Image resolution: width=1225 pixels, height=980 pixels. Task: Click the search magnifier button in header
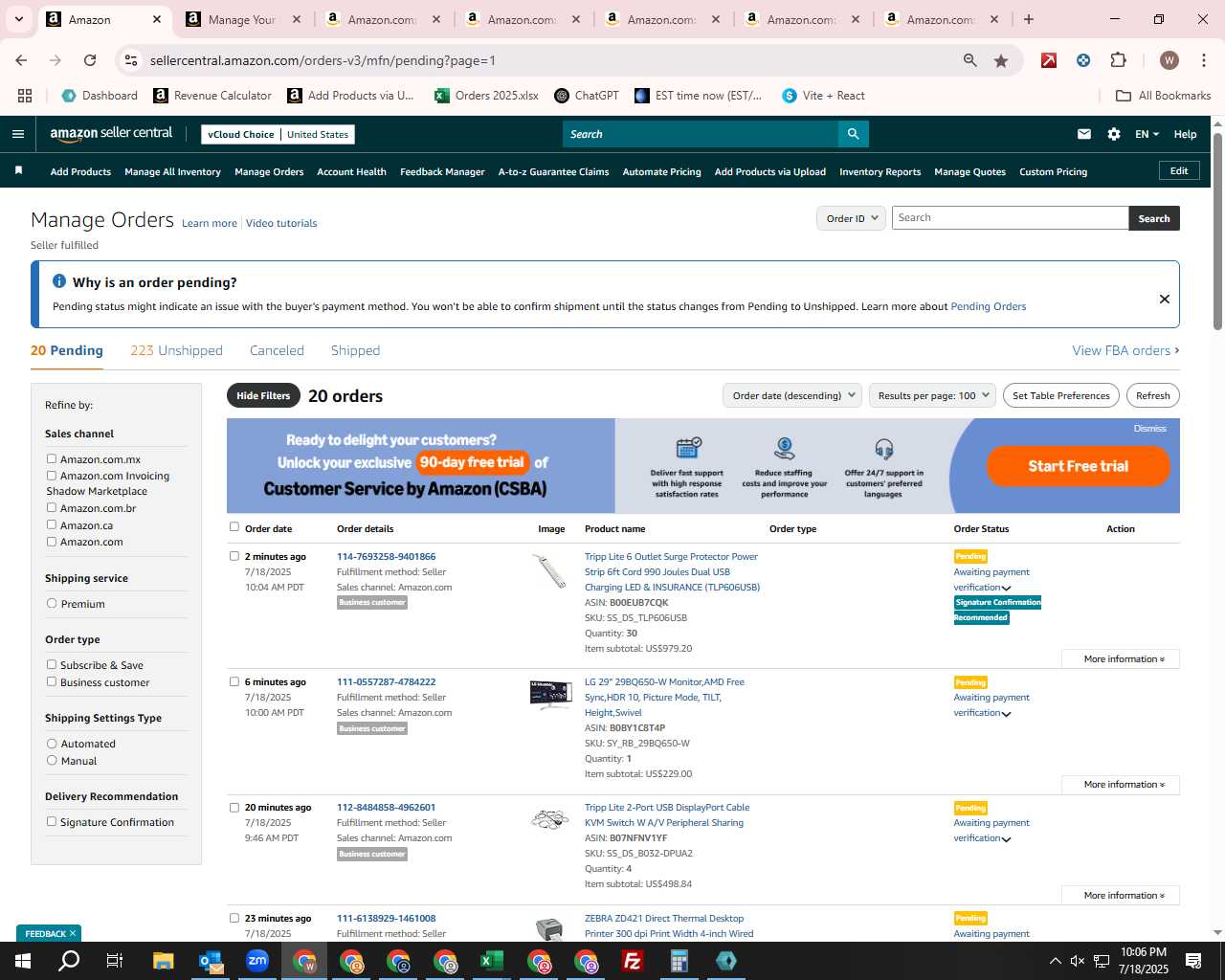tap(853, 134)
